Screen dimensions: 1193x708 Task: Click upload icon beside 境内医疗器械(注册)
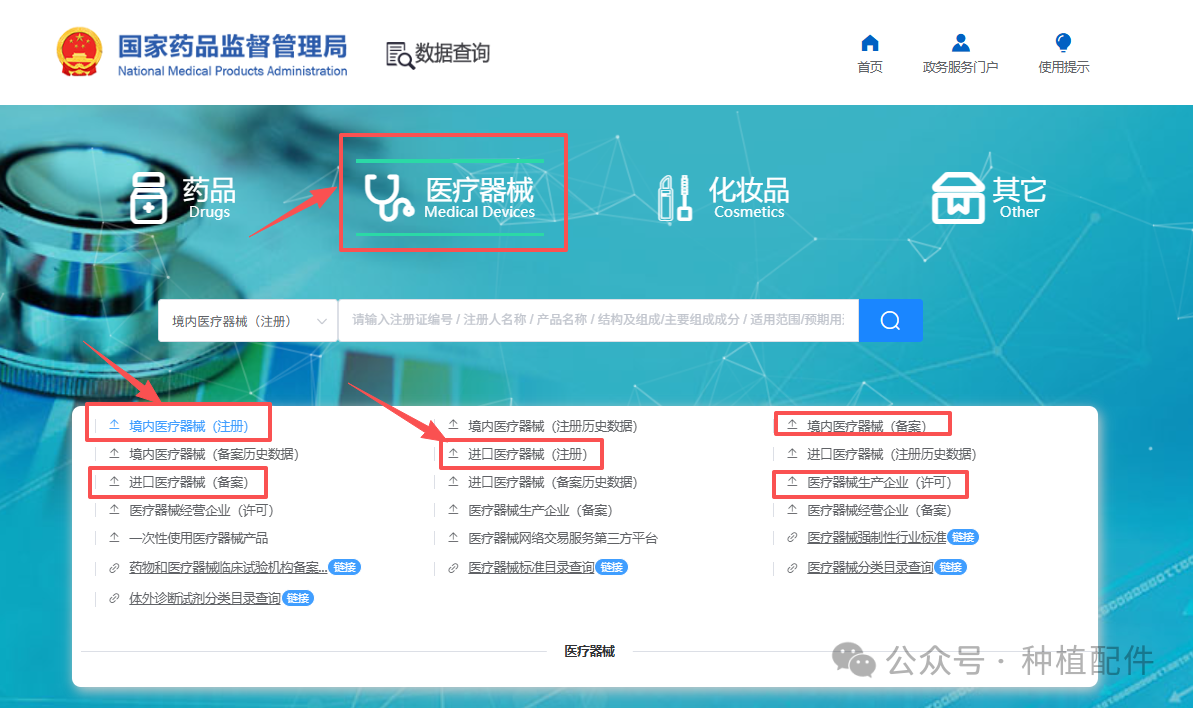point(114,425)
